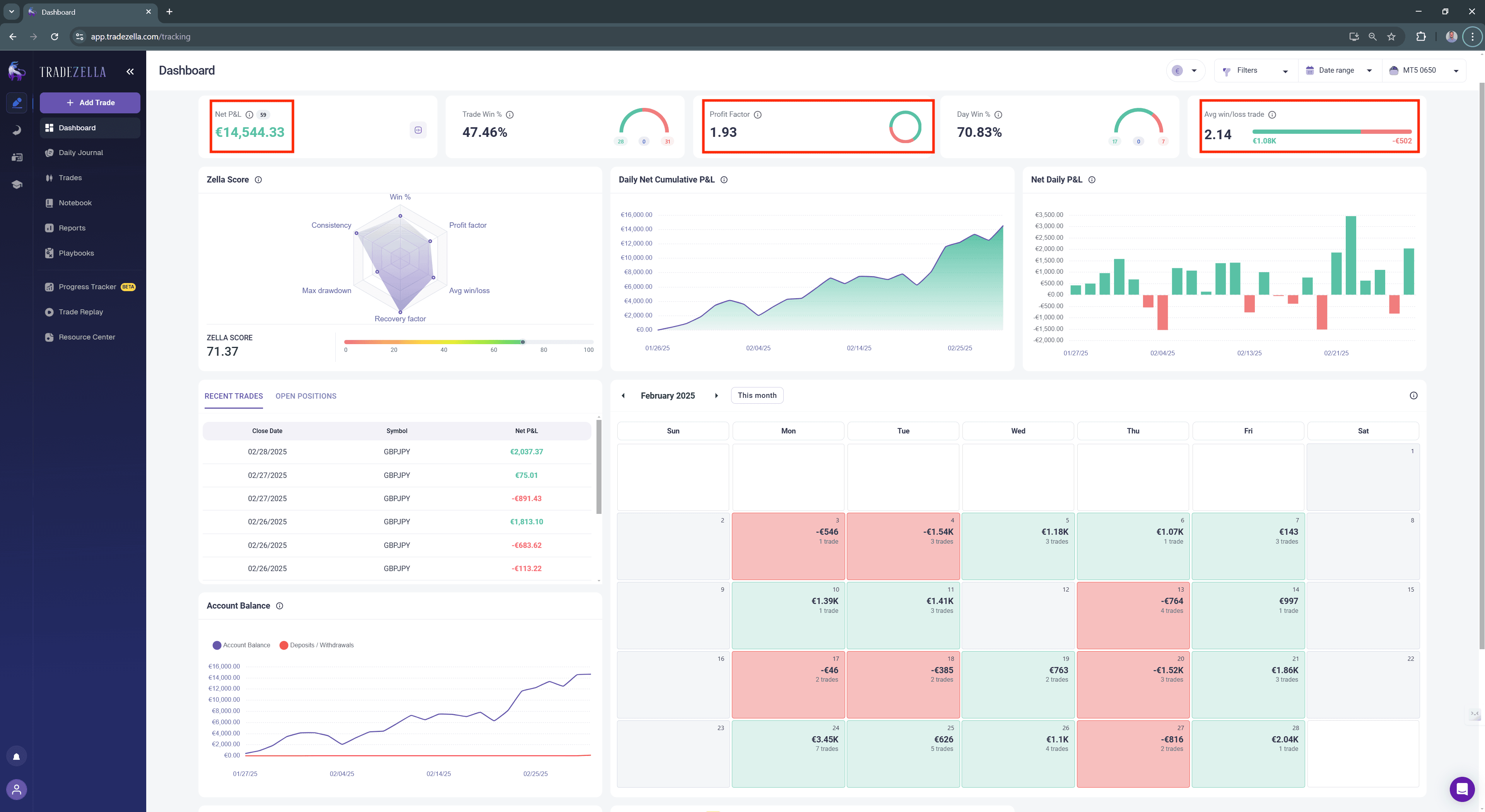Screen dimensions: 1485x812
Task: Click the TradeZella logo icon
Action: (x=17, y=72)
